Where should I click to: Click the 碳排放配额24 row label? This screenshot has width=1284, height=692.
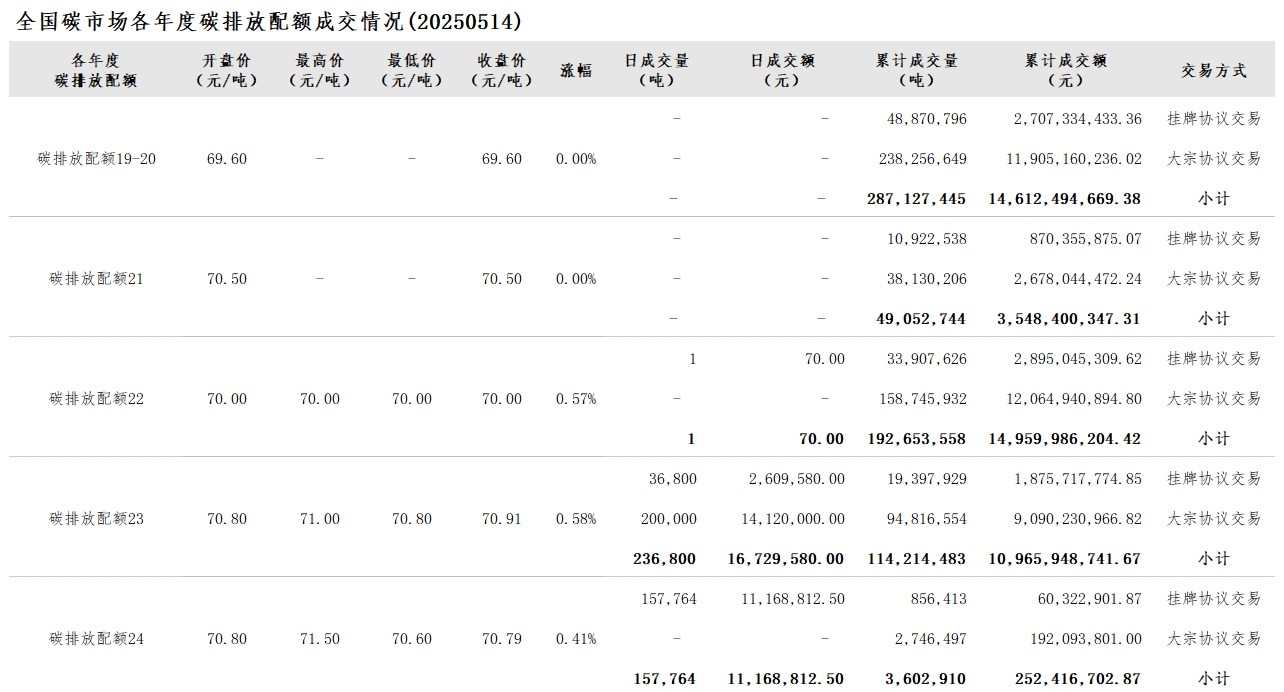(x=97, y=639)
